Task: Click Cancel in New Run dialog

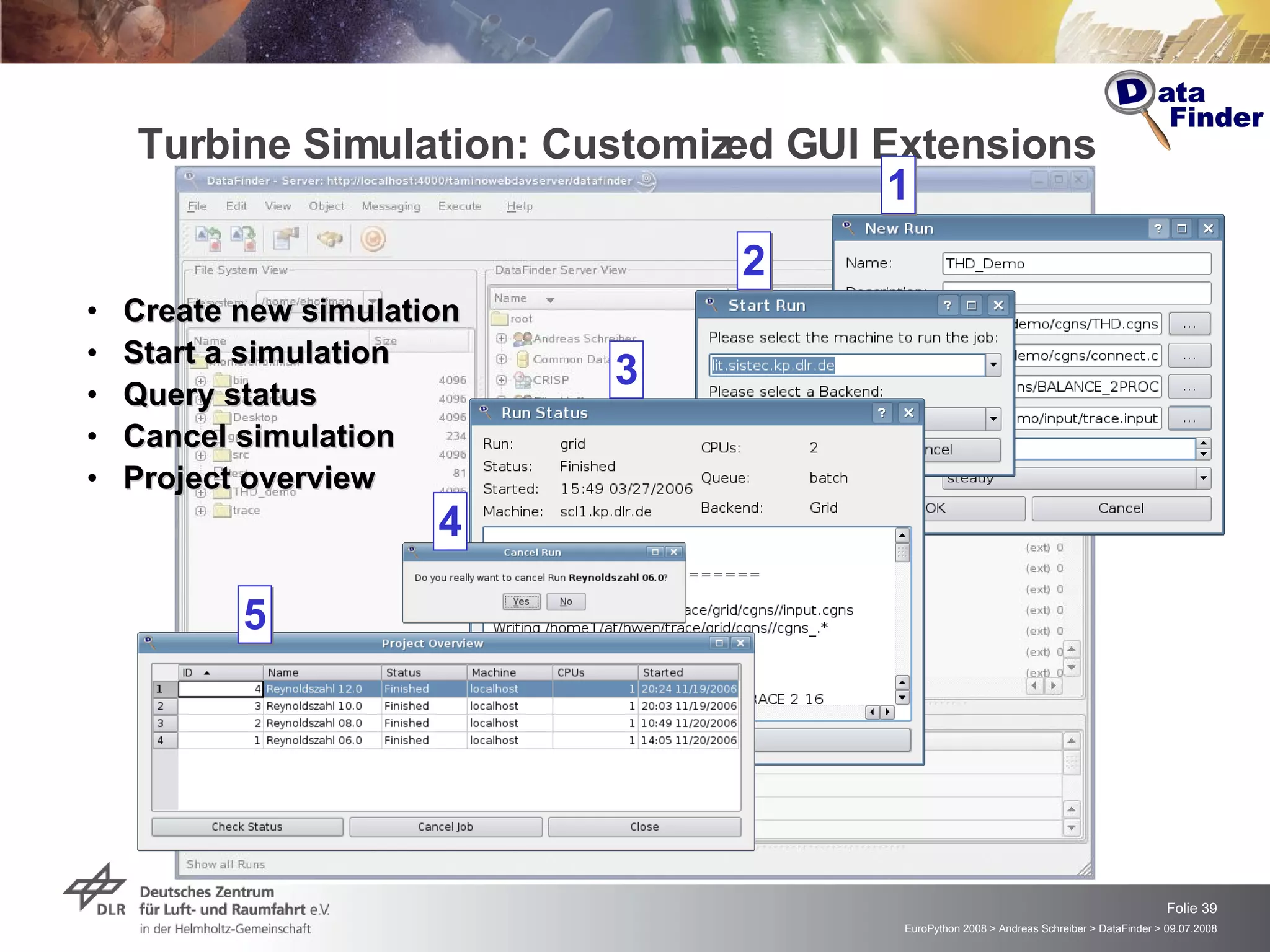Action: click(x=1121, y=508)
